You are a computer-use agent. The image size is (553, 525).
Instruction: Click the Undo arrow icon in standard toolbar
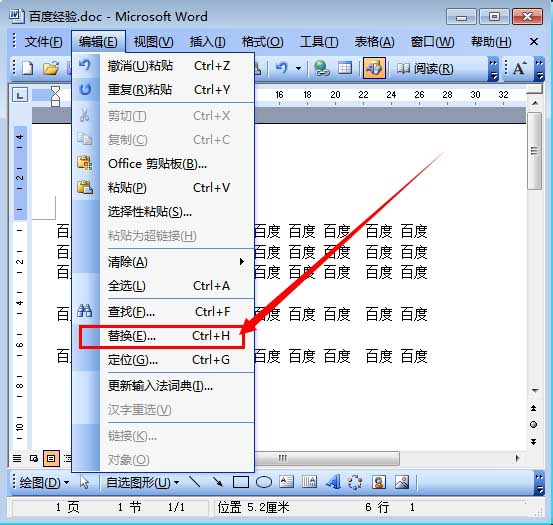point(282,68)
